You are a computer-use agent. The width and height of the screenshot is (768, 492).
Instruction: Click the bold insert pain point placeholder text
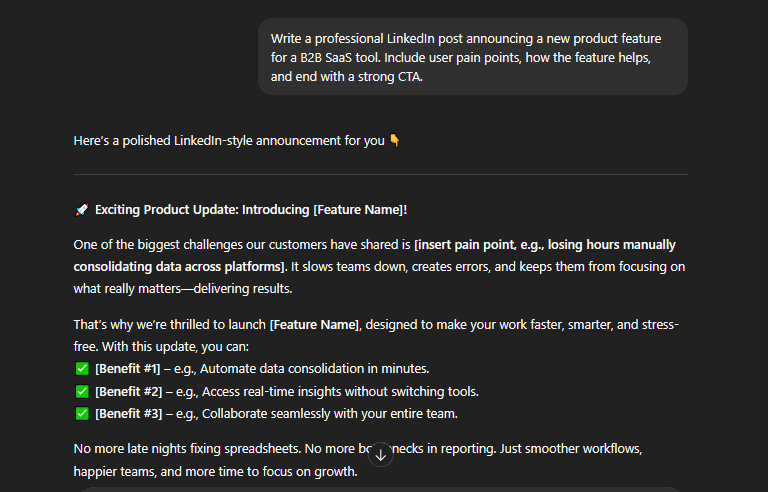pos(374,255)
